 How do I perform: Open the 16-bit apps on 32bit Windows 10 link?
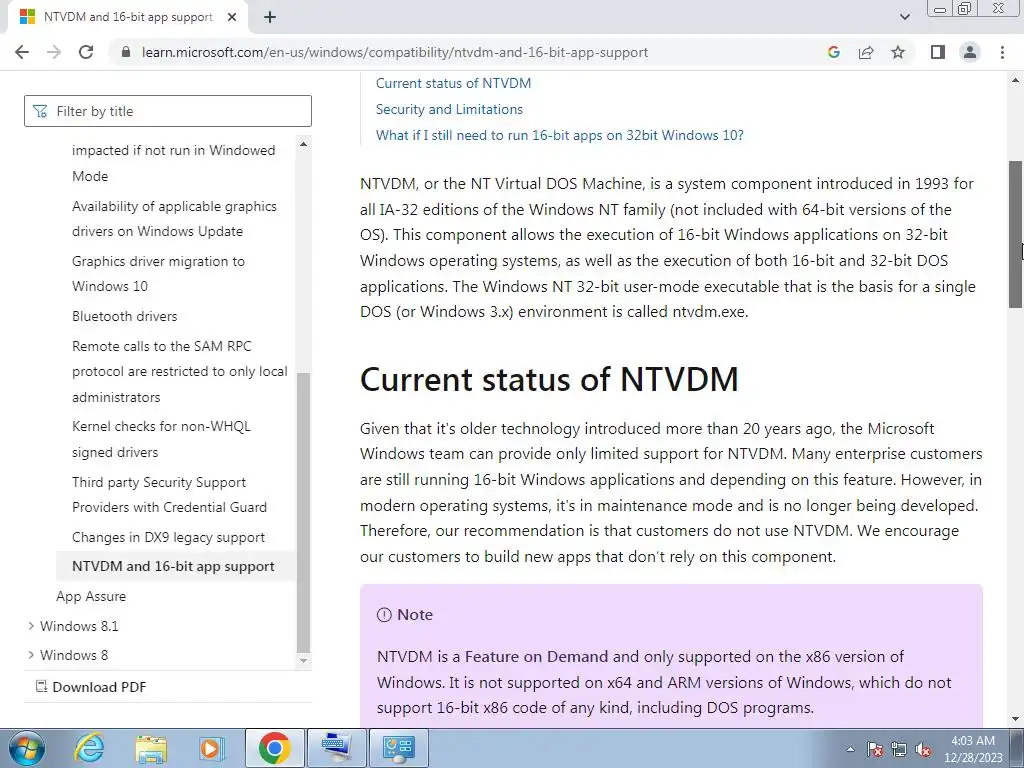click(560, 135)
